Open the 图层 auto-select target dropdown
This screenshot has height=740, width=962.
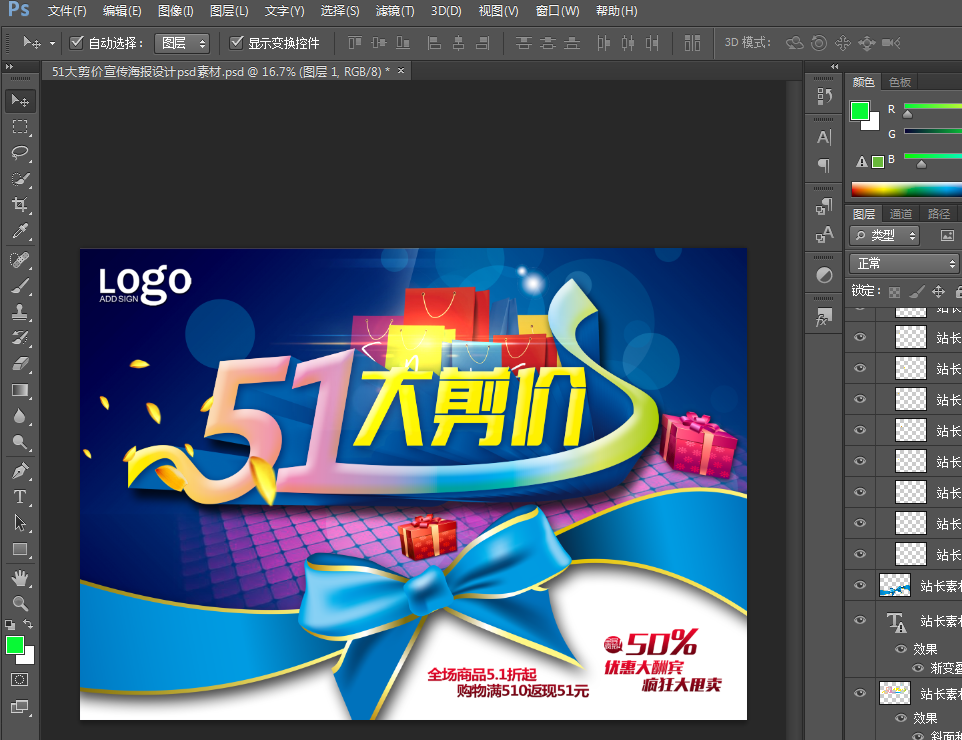click(x=182, y=43)
